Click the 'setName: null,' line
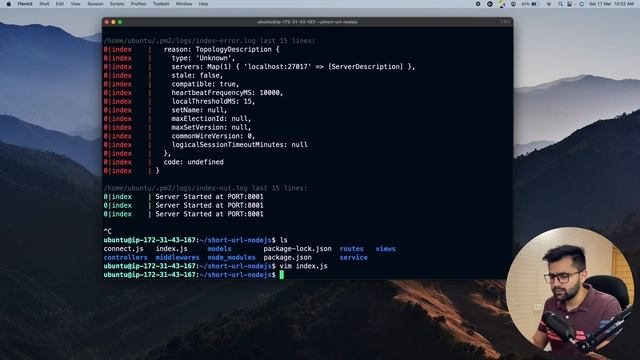Screen dimensions: 640x360 [199, 110]
